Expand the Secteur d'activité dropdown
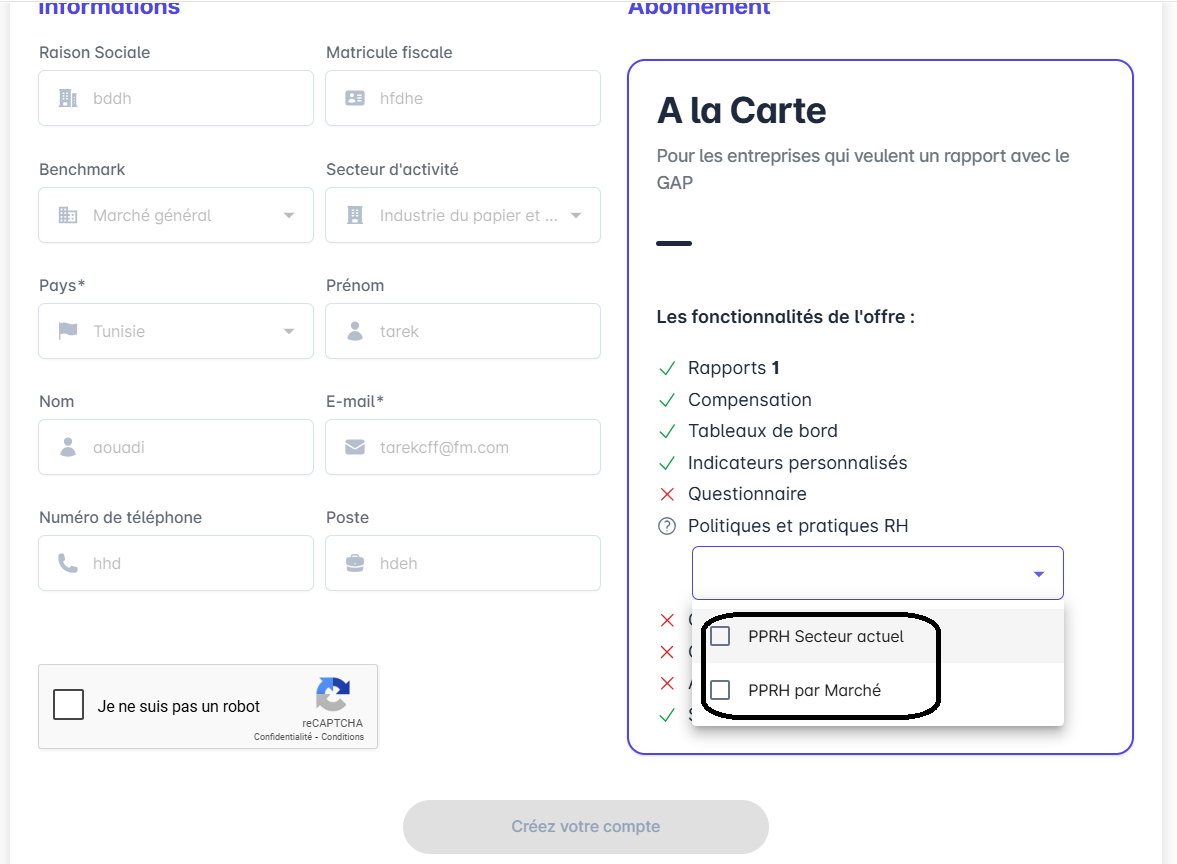1177x864 pixels. pyautogui.click(x=576, y=215)
